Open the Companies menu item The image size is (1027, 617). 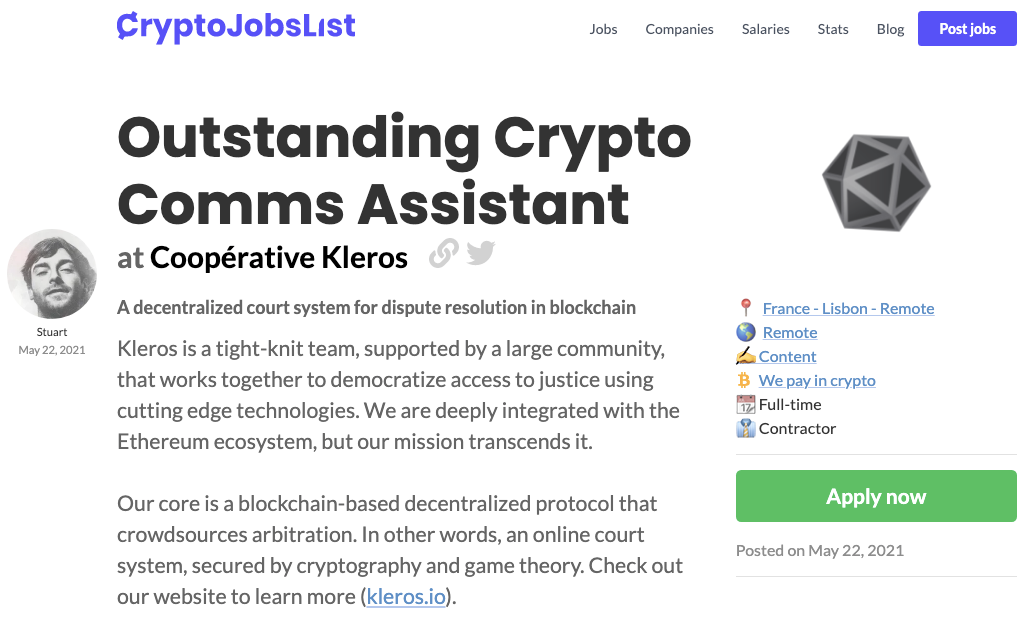pyautogui.click(x=679, y=29)
